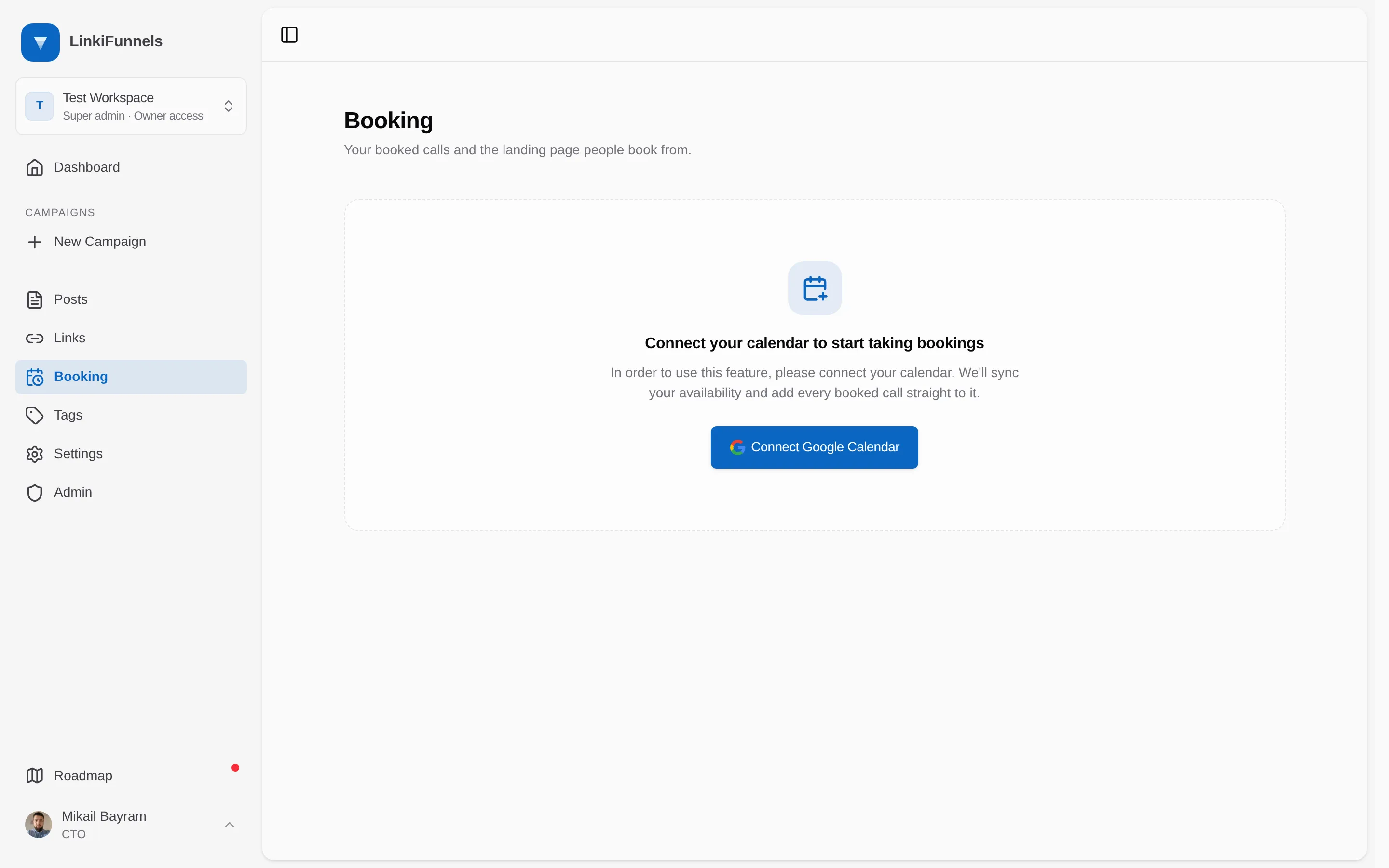This screenshot has width=1389, height=868.
Task: Open the Admin page link
Action: tap(131, 492)
